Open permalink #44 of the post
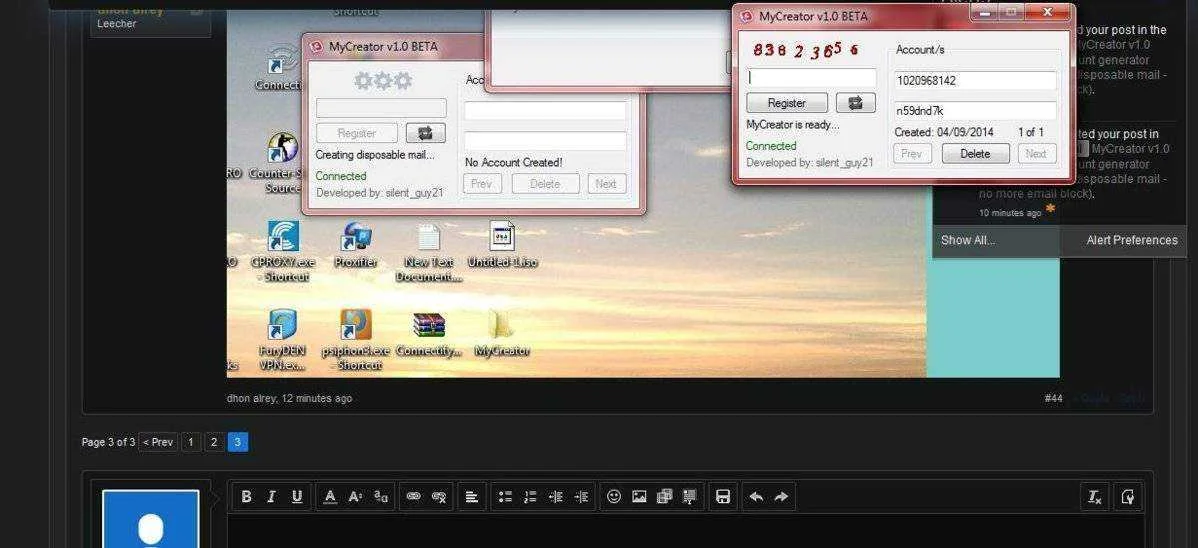This screenshot has height=548, width=1198. [1053, 398]
